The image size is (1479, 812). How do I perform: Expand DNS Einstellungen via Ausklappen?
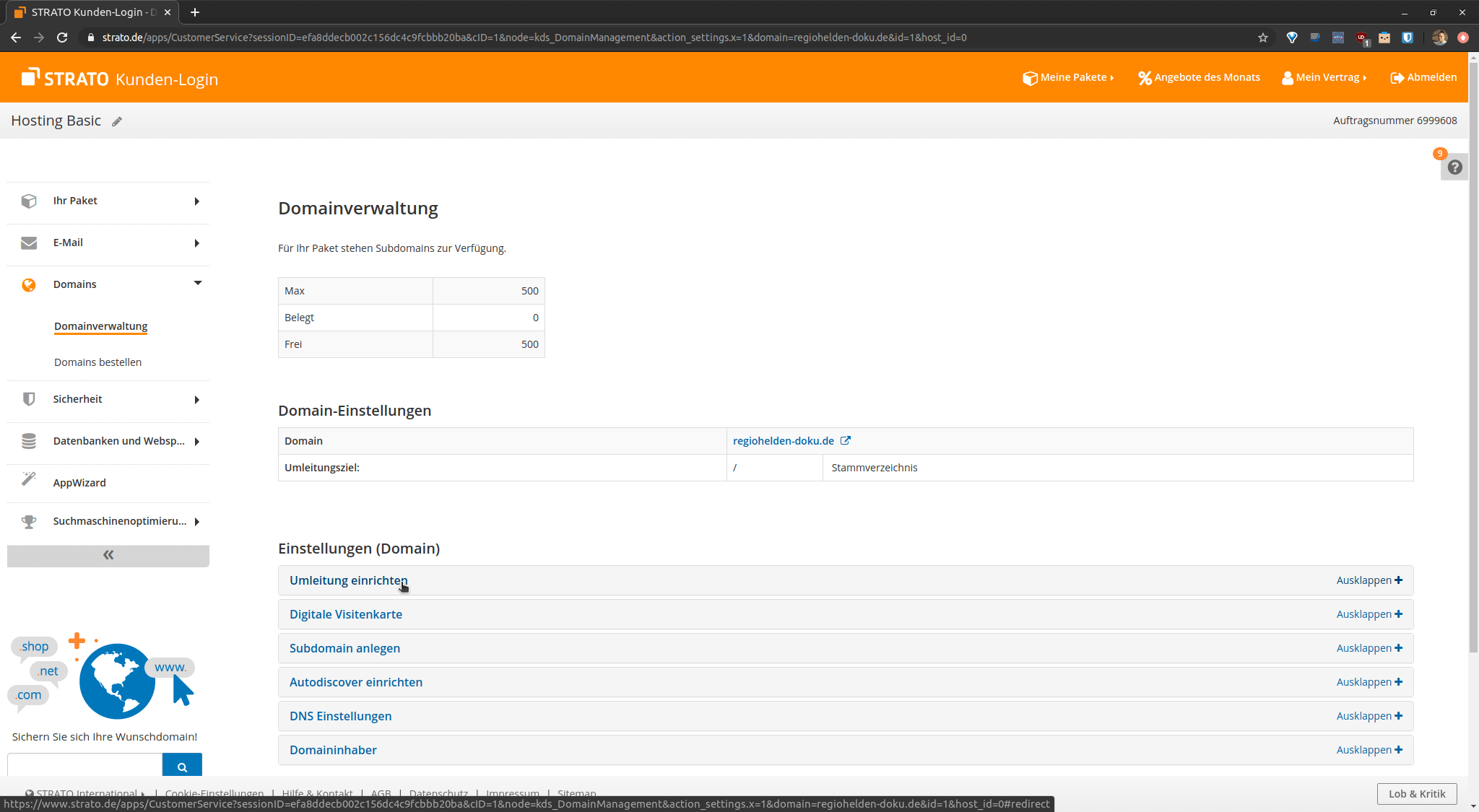click(x=1369, y=716)
